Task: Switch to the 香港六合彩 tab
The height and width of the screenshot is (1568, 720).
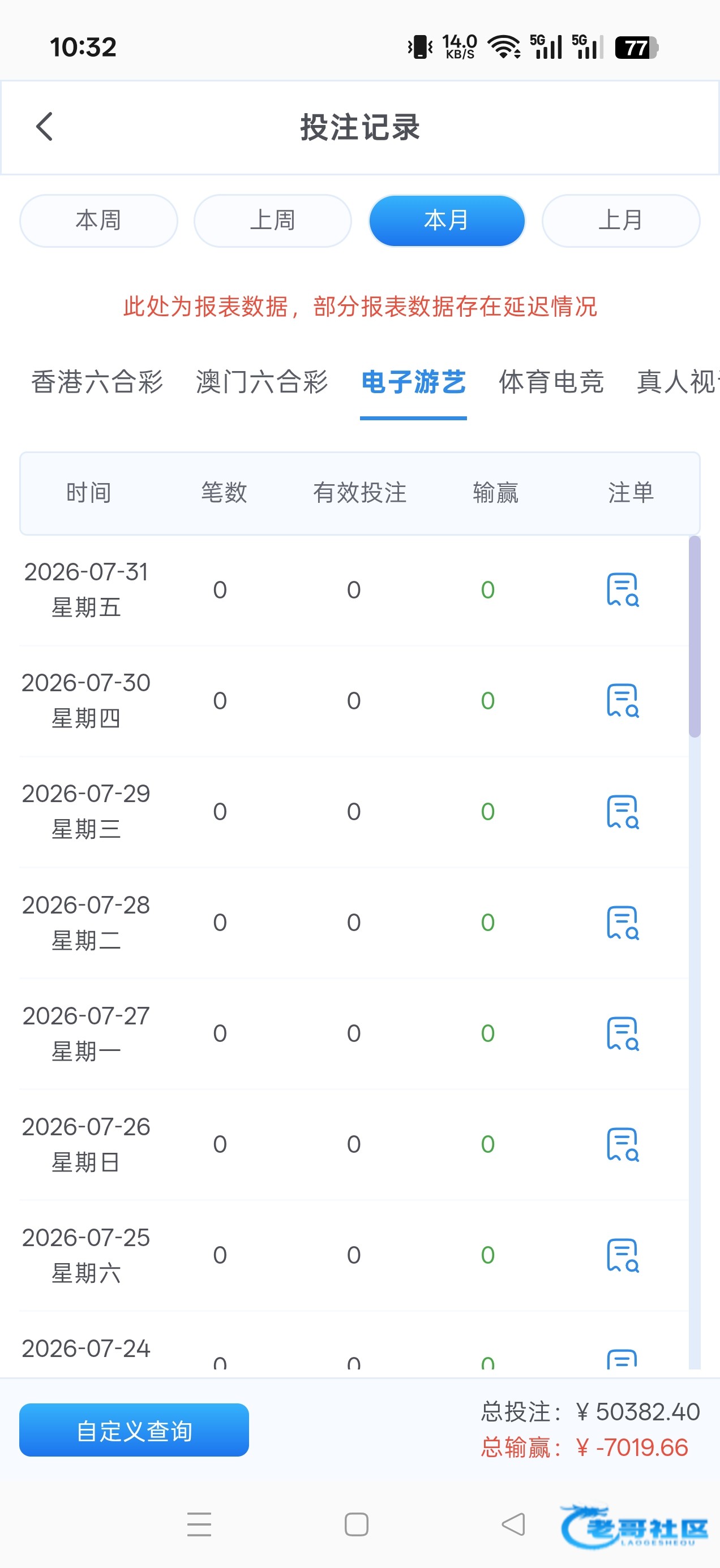Action: coord(97,382)
